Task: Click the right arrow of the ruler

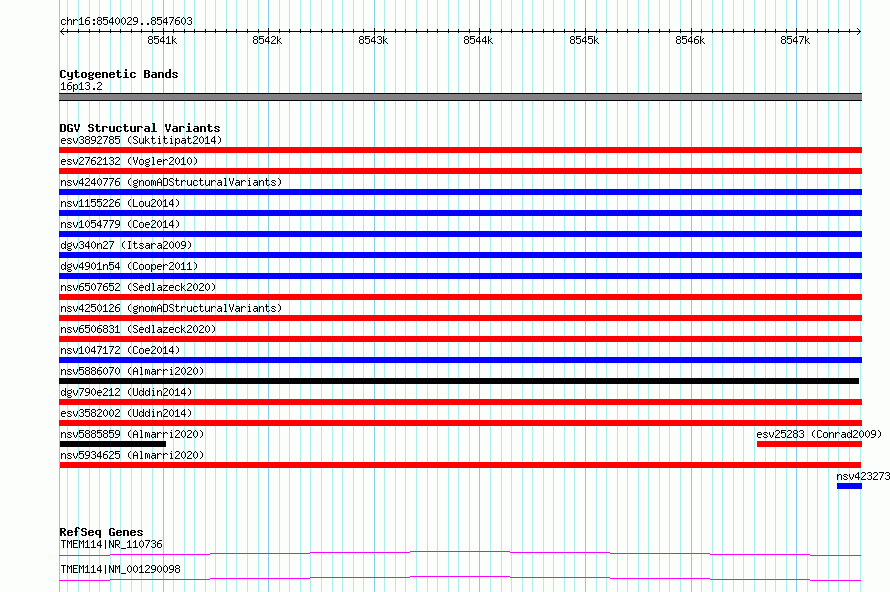Action: click(859, 31)
